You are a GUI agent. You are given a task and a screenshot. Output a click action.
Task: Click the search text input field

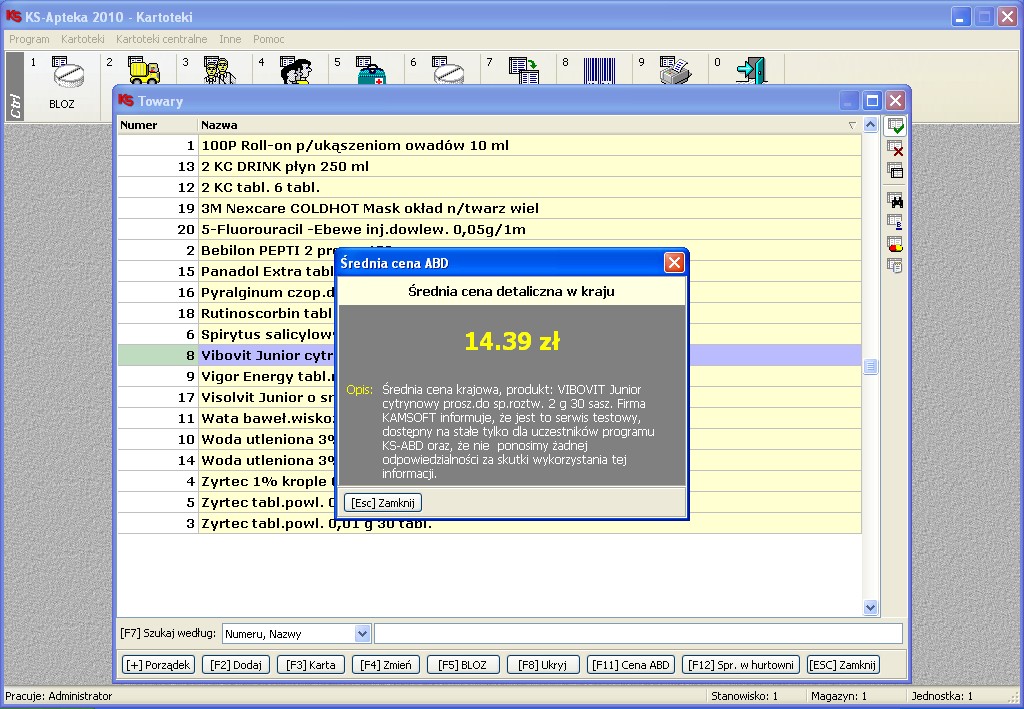pos(638,633)
